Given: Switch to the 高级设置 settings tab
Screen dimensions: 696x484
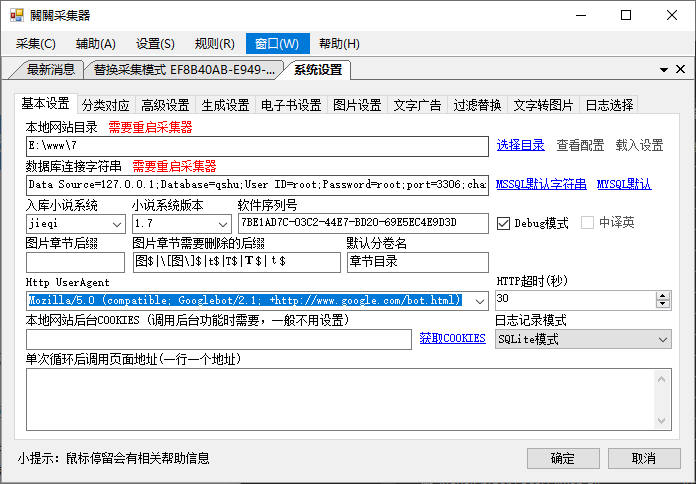Looking at the screenshot, I should (166, 105).
